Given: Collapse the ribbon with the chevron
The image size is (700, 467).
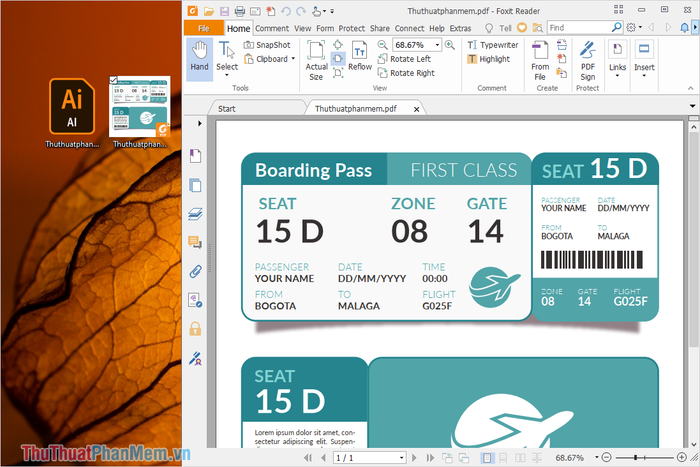Looking at the screenshot, I should pyautogui.click(x=691, y=88).
